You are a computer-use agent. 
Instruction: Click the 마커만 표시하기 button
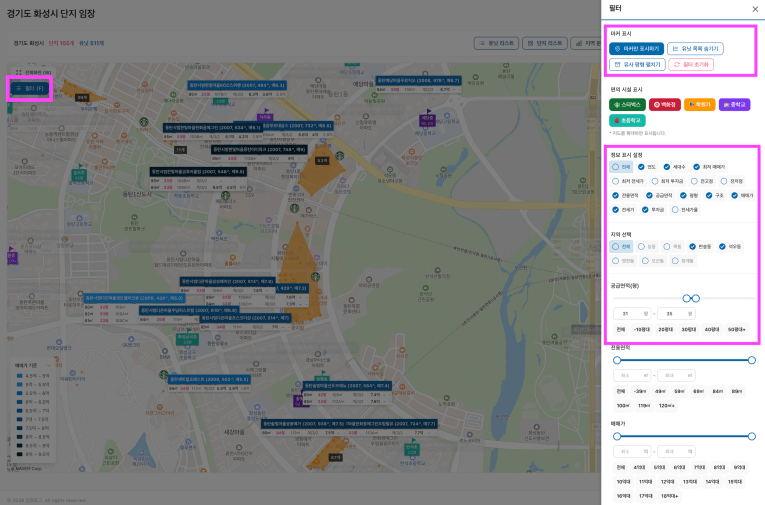point(636,48)
